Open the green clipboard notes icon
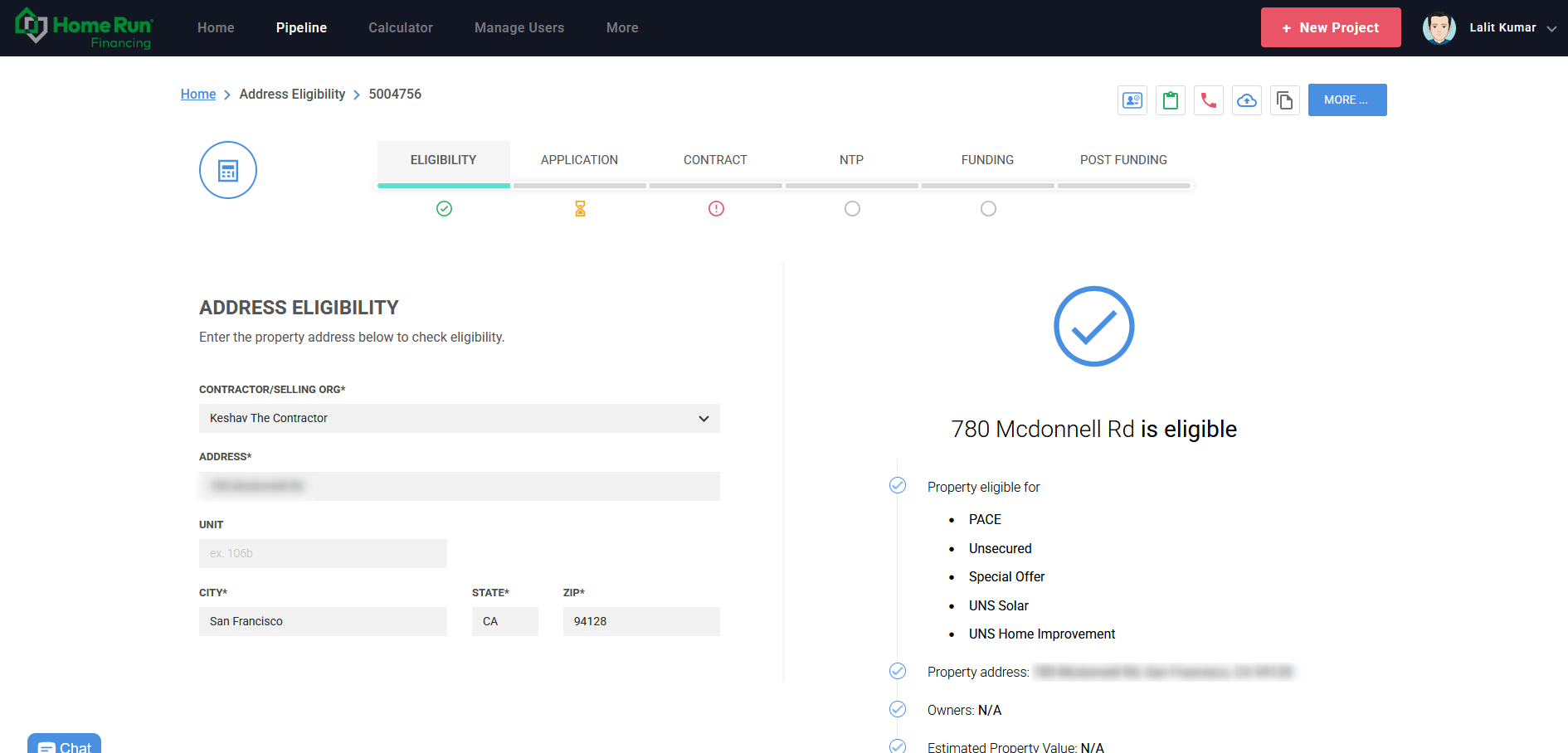This screenshot has width=1568, height=753. 1170,100
